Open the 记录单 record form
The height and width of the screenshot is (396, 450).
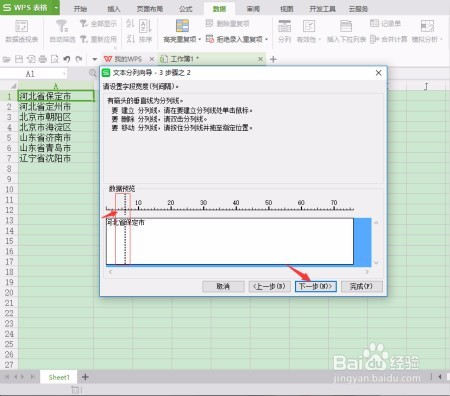(385, 23)
